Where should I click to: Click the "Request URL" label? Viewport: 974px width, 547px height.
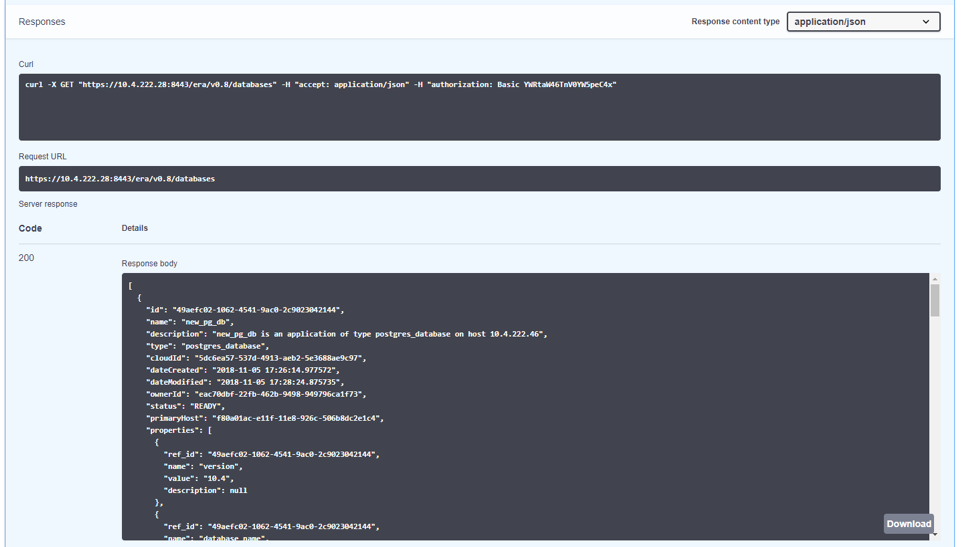(42, 156)
